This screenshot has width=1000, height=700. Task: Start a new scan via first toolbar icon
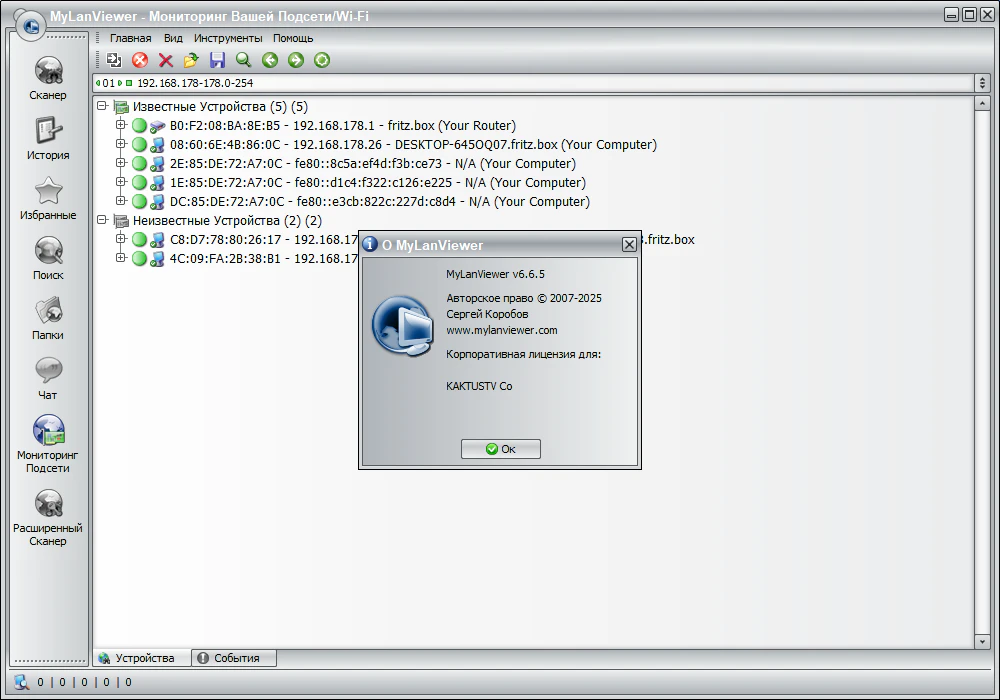[113, 60]
